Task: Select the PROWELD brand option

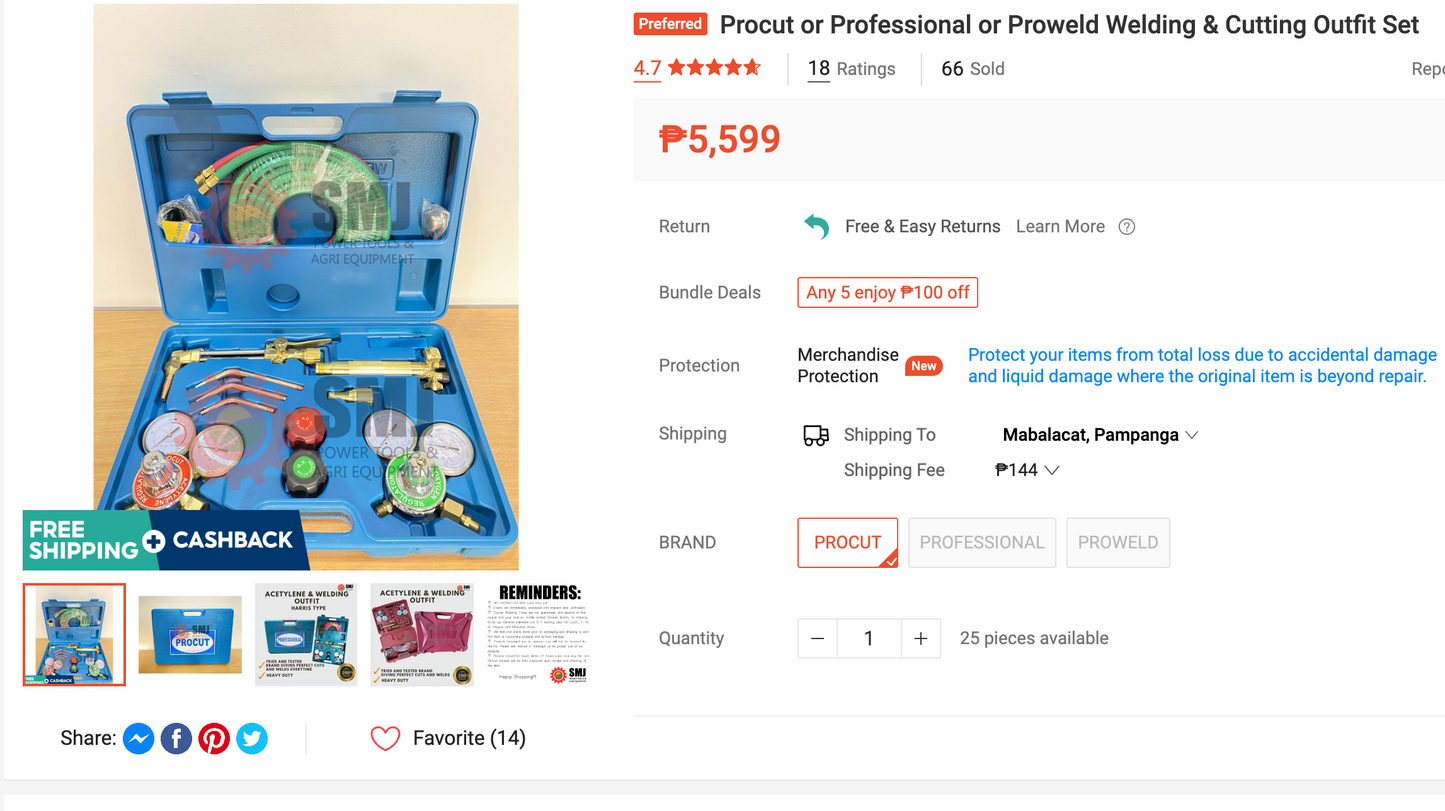Action: point(1117,542)
